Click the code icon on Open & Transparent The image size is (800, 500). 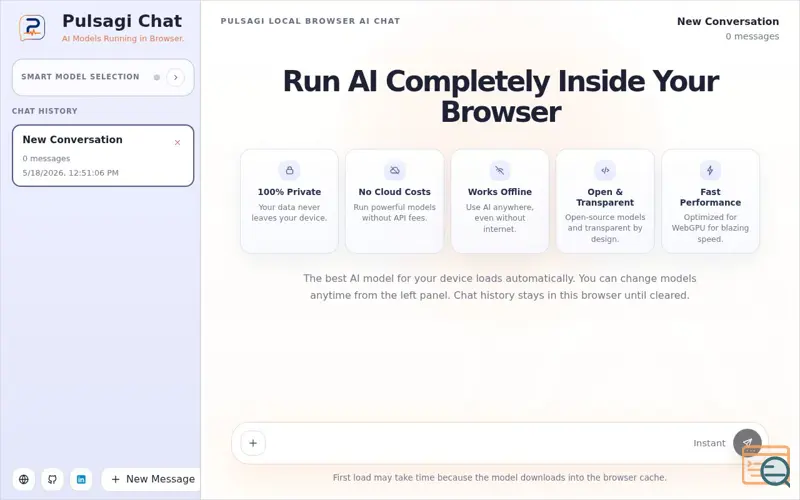[605, 170]
